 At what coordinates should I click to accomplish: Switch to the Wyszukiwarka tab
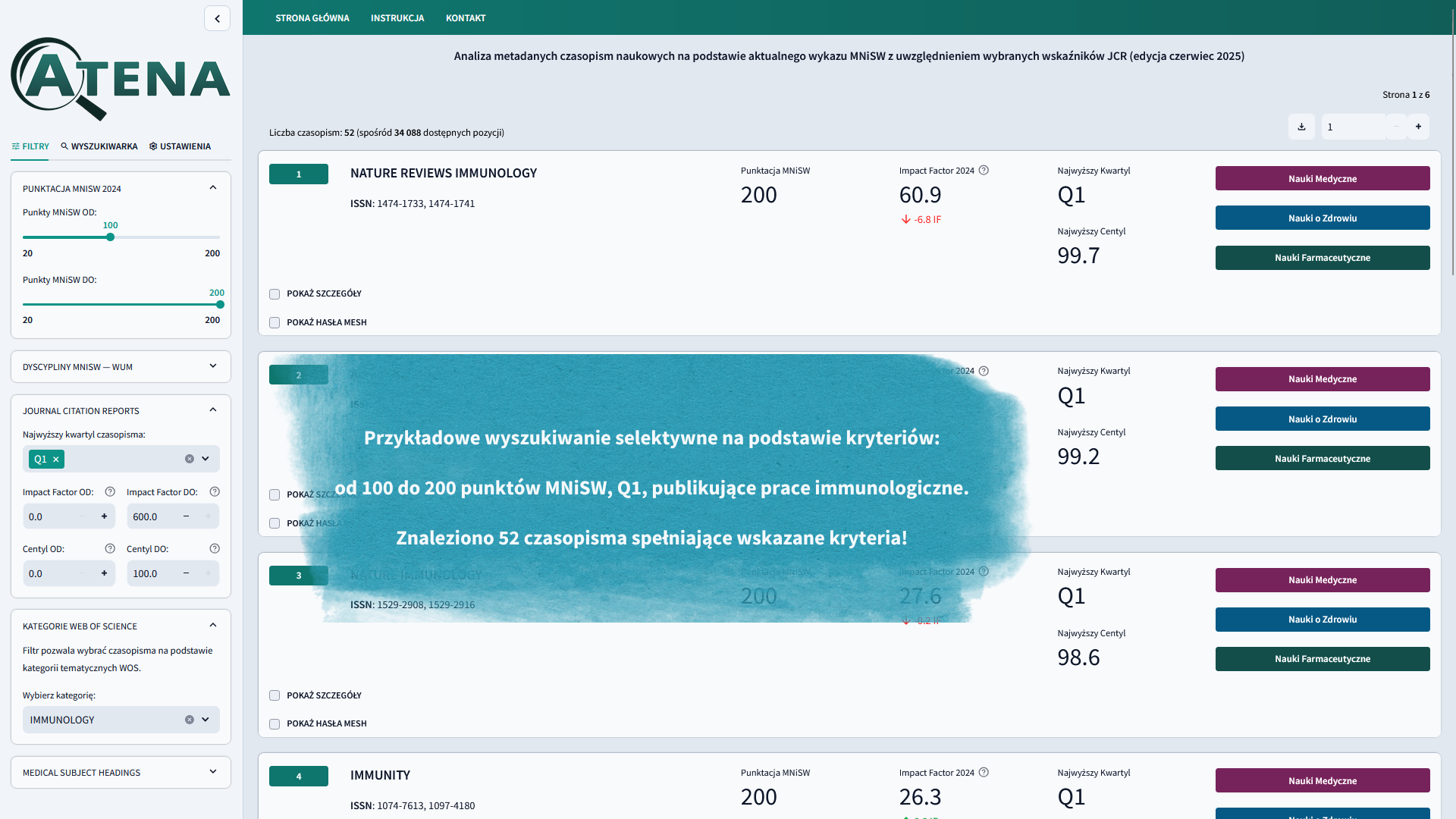pos(99,146)
